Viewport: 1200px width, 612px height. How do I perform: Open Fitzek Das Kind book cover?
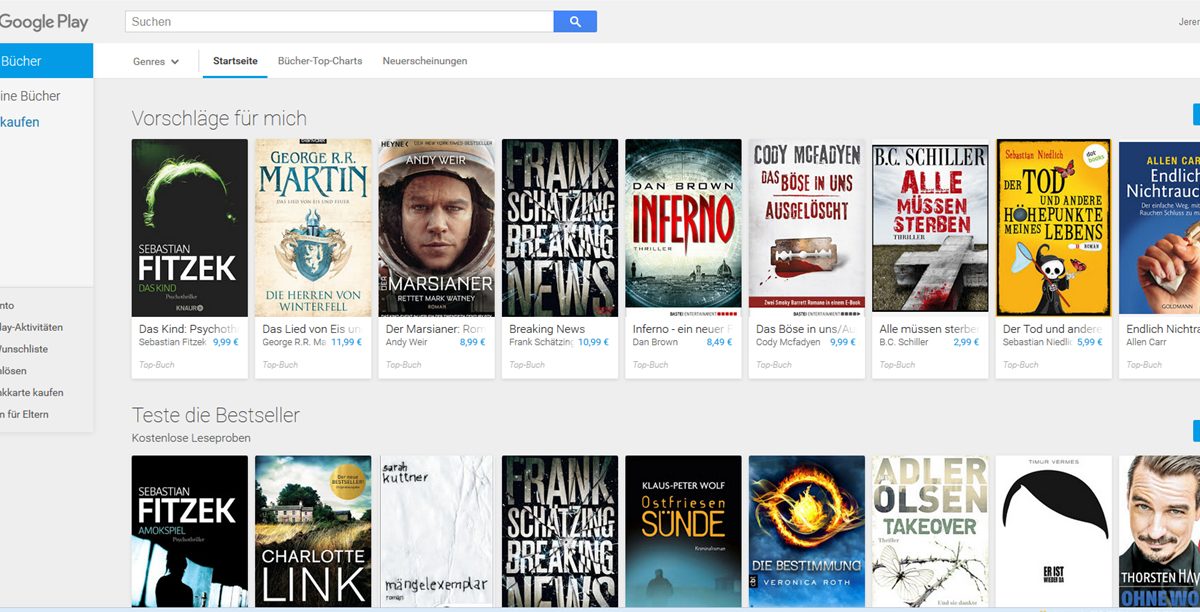(190, 228)
